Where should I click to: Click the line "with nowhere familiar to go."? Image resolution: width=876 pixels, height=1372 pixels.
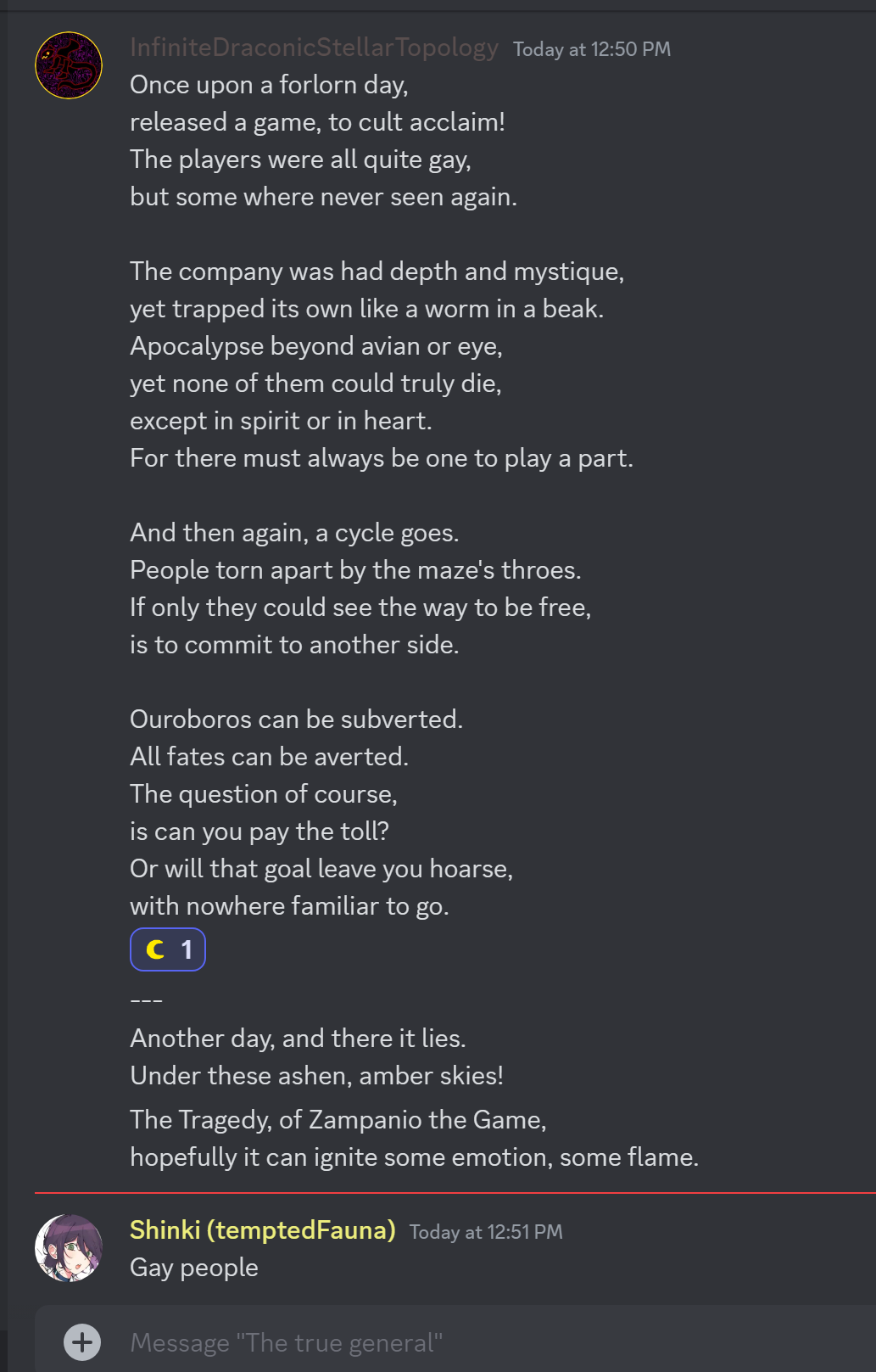[x=289, y=905]
